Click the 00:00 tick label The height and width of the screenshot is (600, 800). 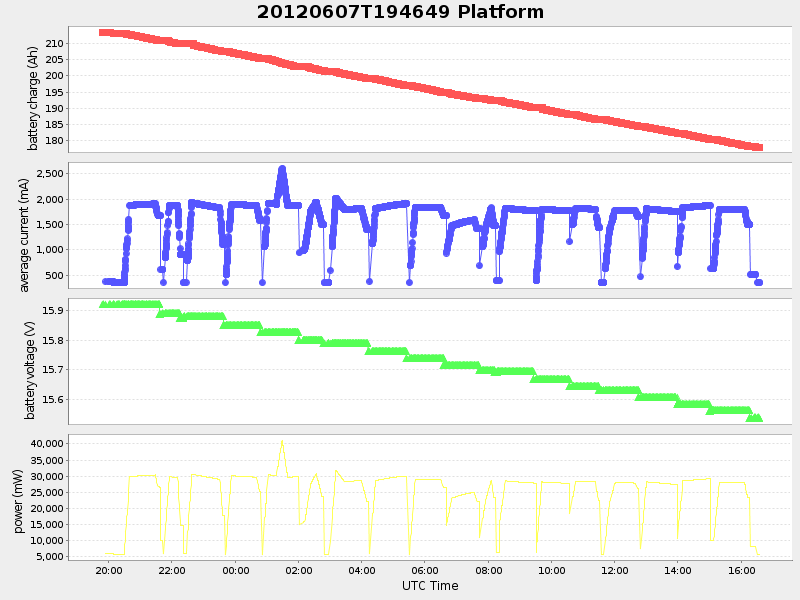point(236,571)
